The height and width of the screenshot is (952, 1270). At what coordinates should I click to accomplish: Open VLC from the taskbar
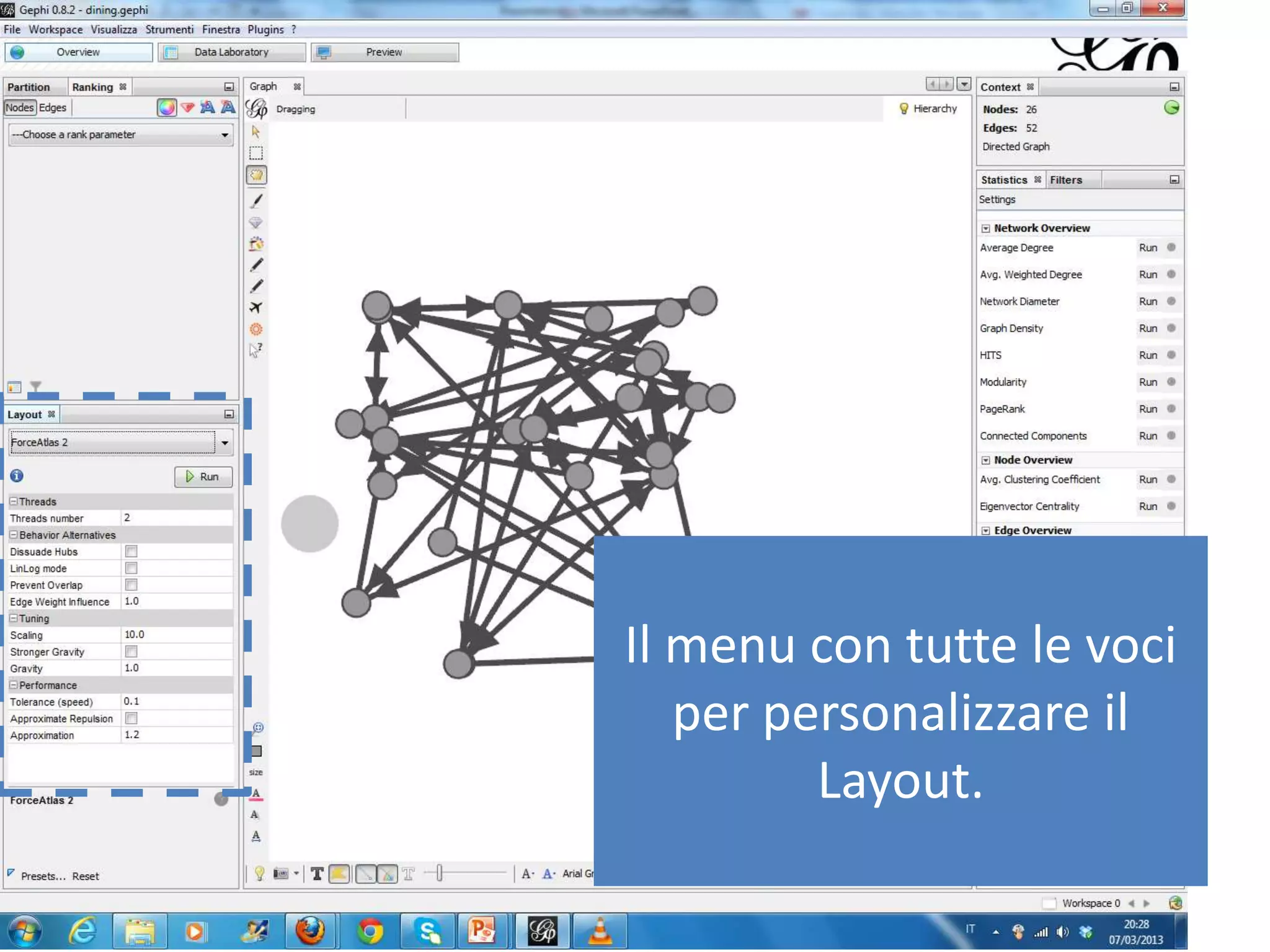coord(600,930)
